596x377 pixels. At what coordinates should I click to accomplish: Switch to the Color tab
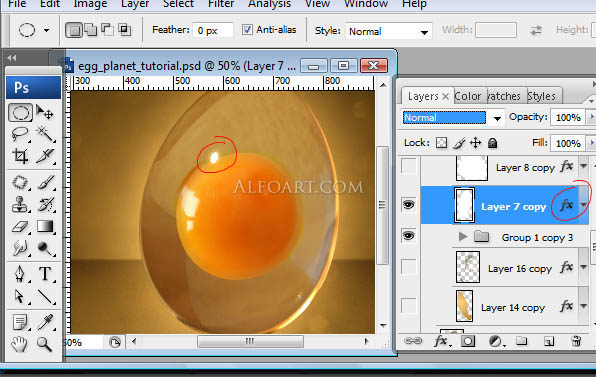coord(468,96)
